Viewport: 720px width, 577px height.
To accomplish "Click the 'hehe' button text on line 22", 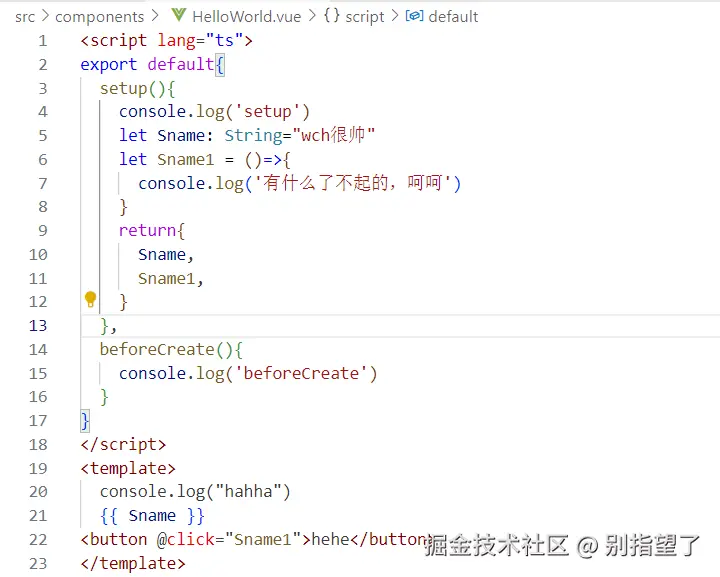I will [x=331, y=539].
